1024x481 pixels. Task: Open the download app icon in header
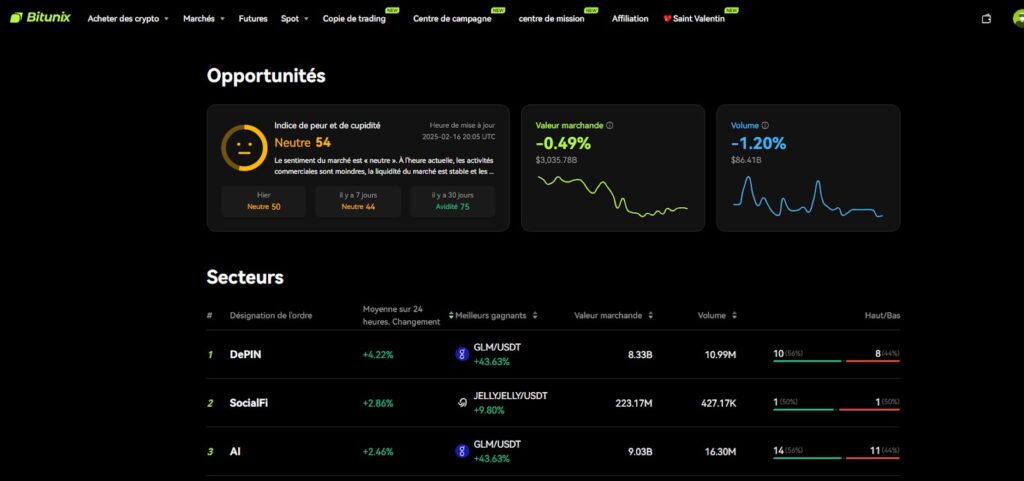tap(986, 18)
